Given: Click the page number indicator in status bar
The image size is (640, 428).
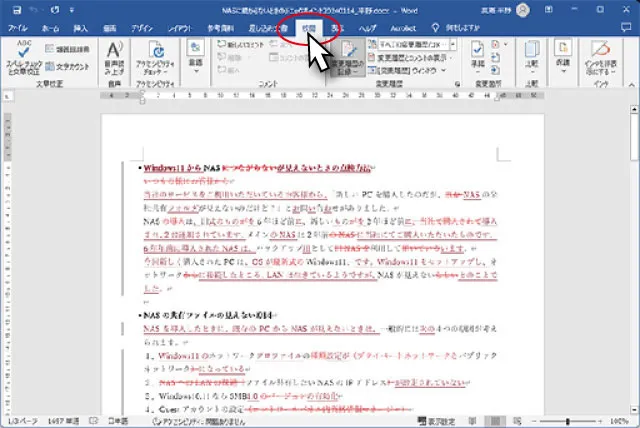Looking at the screenshot, I should (x=23, y=421).
